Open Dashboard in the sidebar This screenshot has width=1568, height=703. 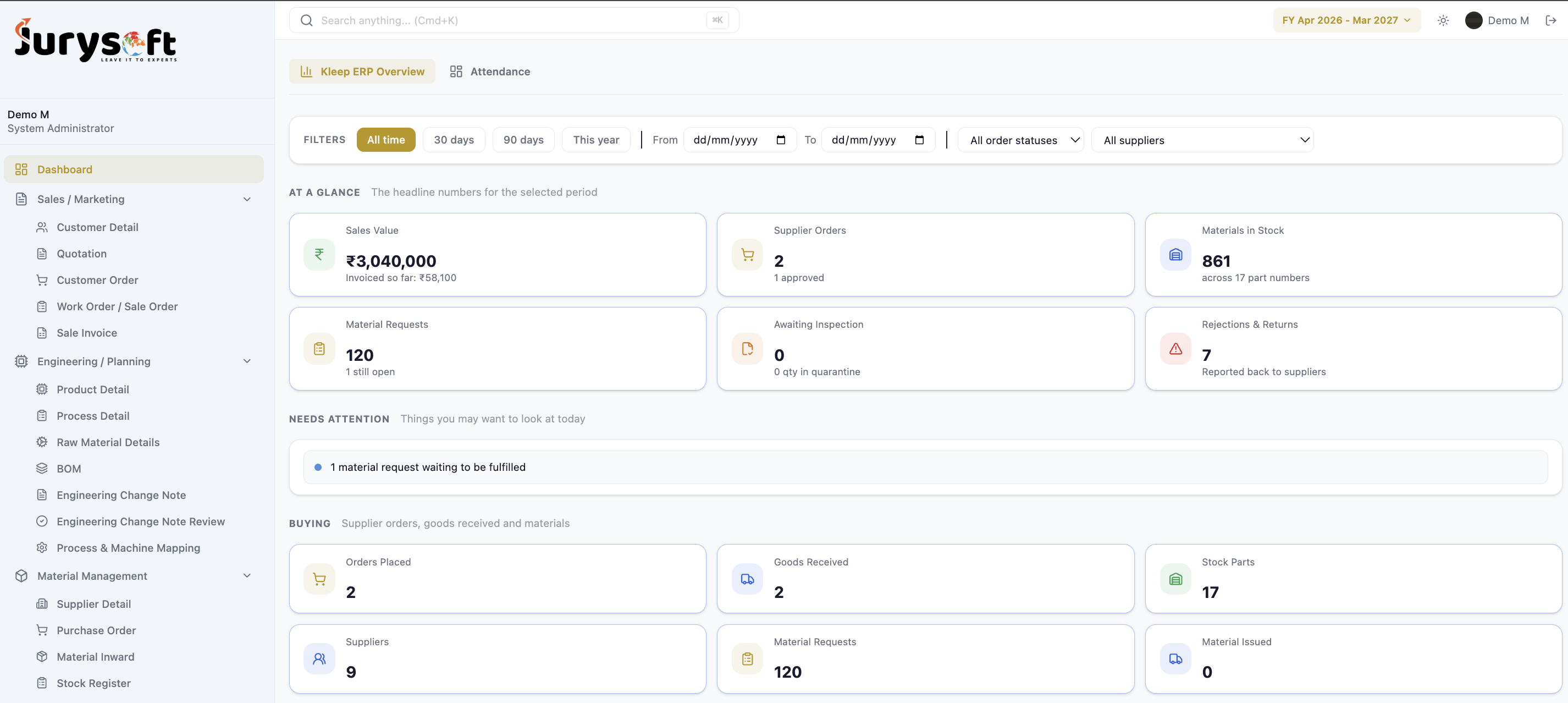point(134,169)
